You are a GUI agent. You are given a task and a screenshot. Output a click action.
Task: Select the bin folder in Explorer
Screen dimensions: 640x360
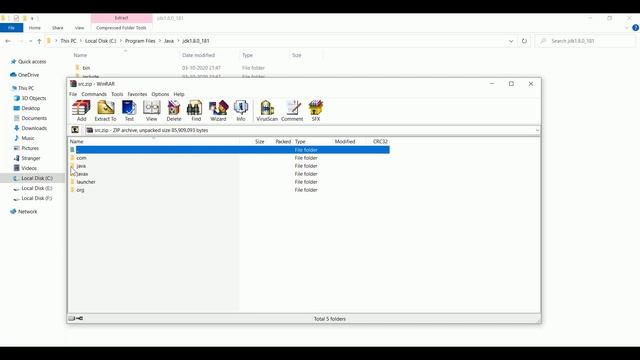[x=86, y=68]
